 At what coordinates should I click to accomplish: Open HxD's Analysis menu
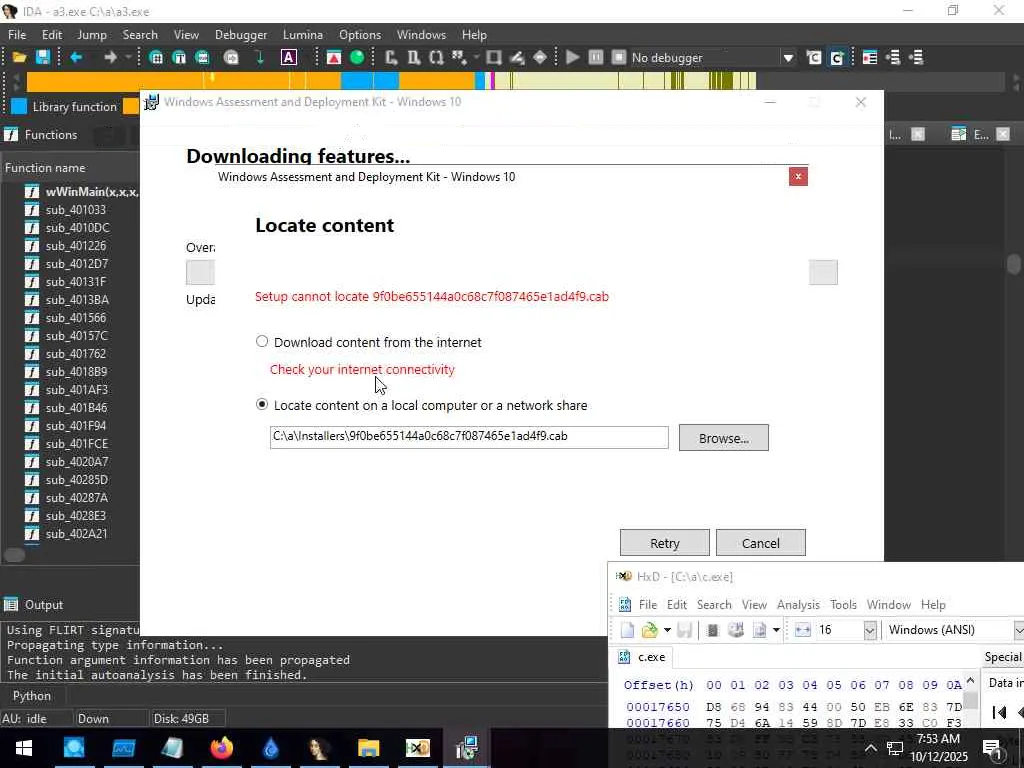click(798, 605)
